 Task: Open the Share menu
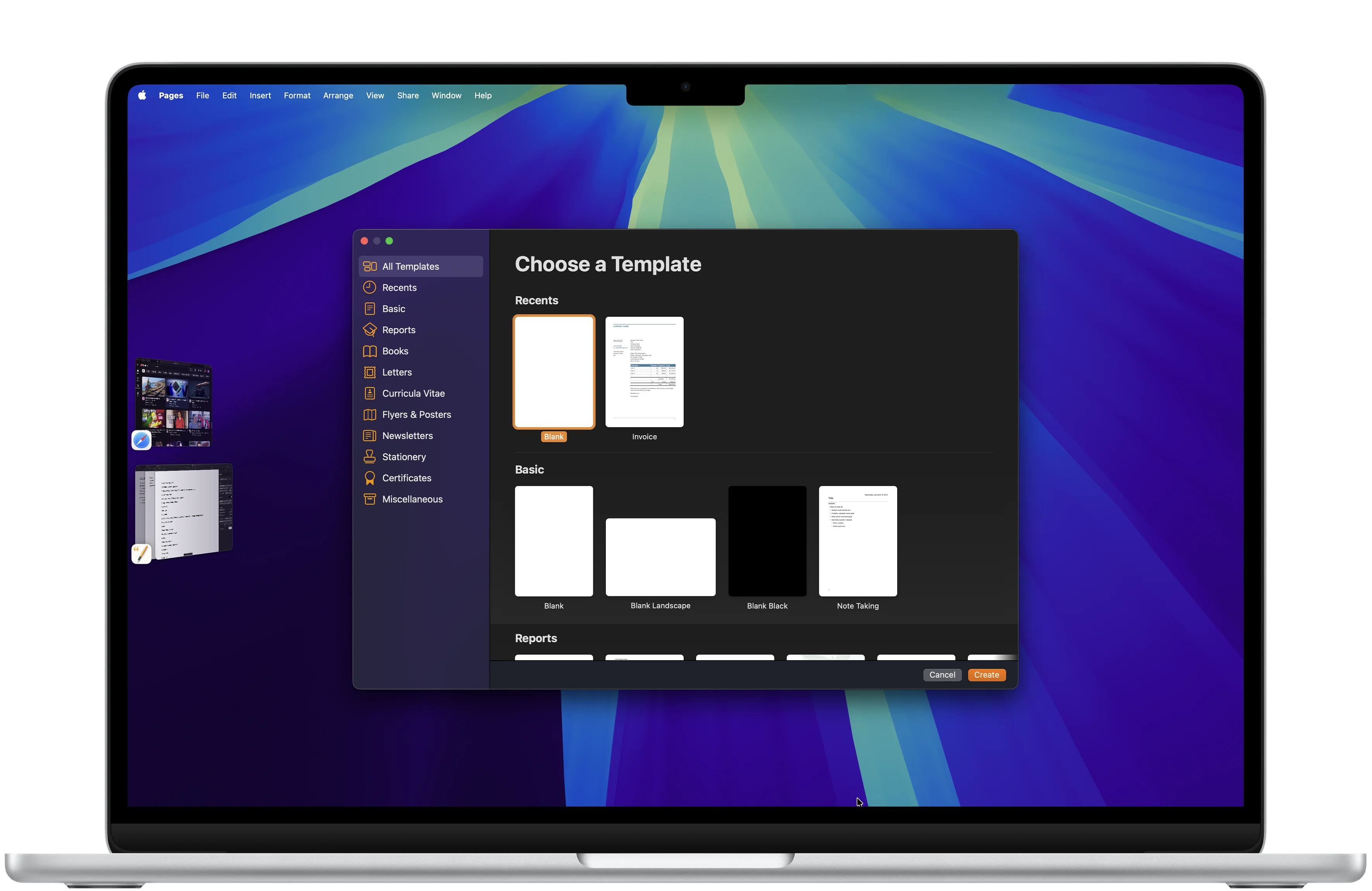point(408,95)
